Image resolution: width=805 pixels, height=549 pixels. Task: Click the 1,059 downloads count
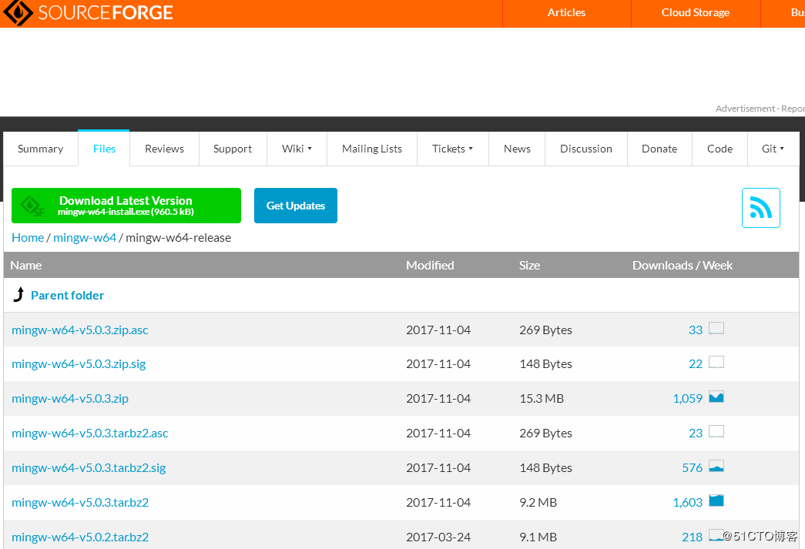pos(687,399)
